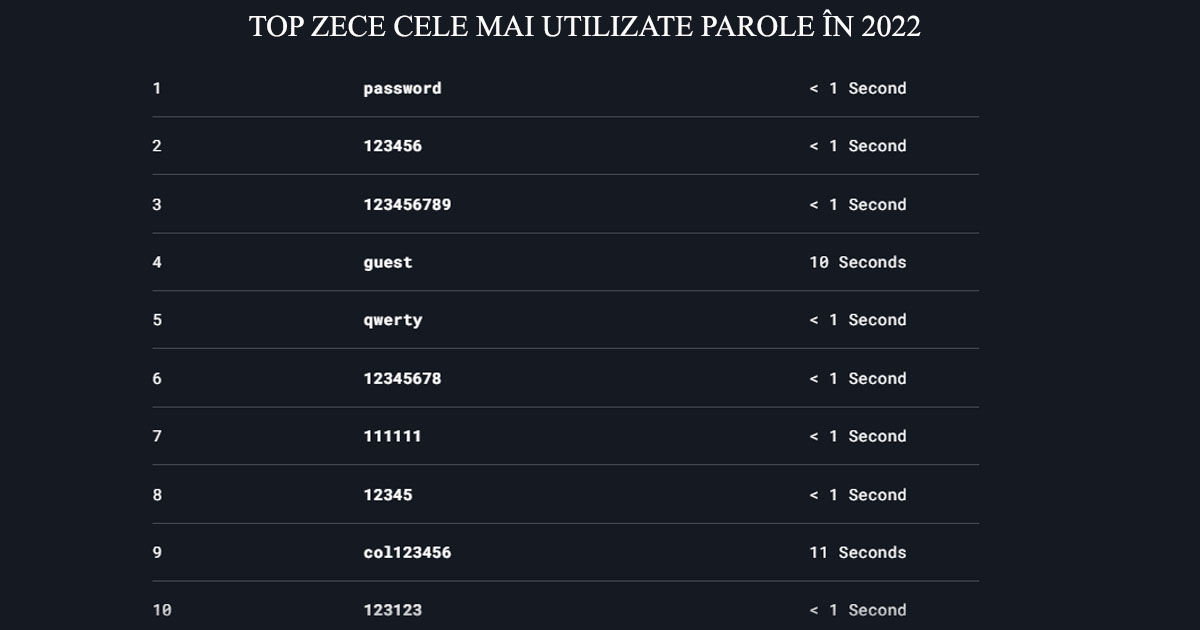Click the "123123" password text

click(x=392, y=610)
